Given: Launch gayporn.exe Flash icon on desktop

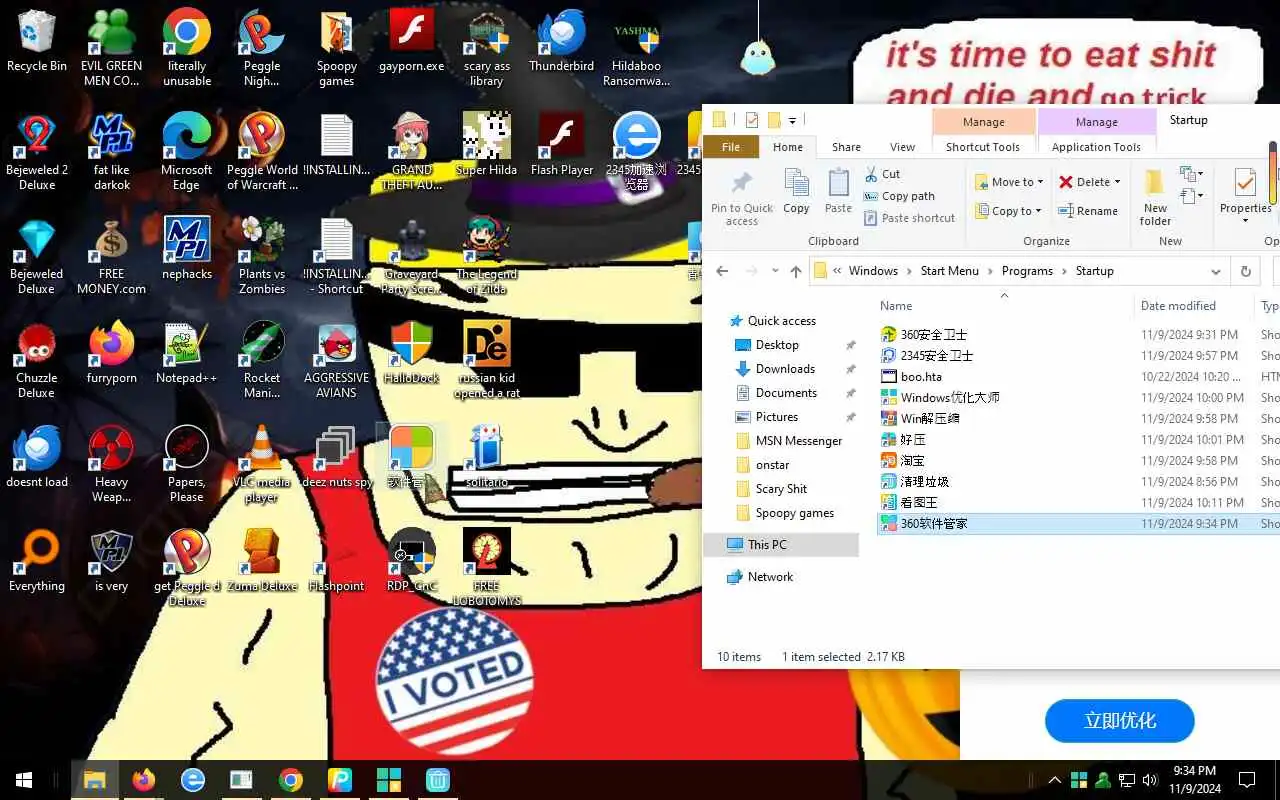Looking at the screenshot, I should click(411, 42).
